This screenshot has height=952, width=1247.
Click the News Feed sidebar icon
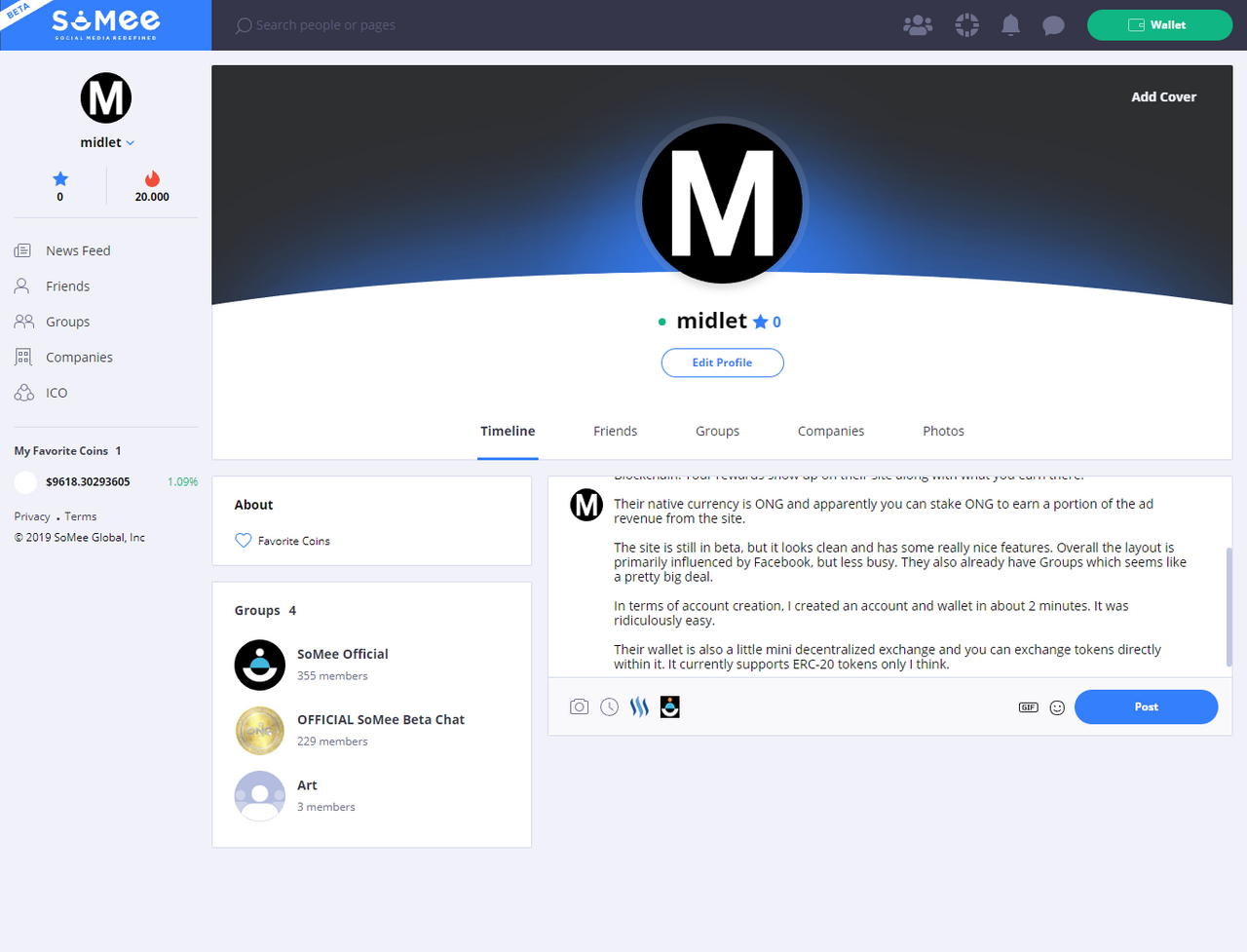pos(22,250)
